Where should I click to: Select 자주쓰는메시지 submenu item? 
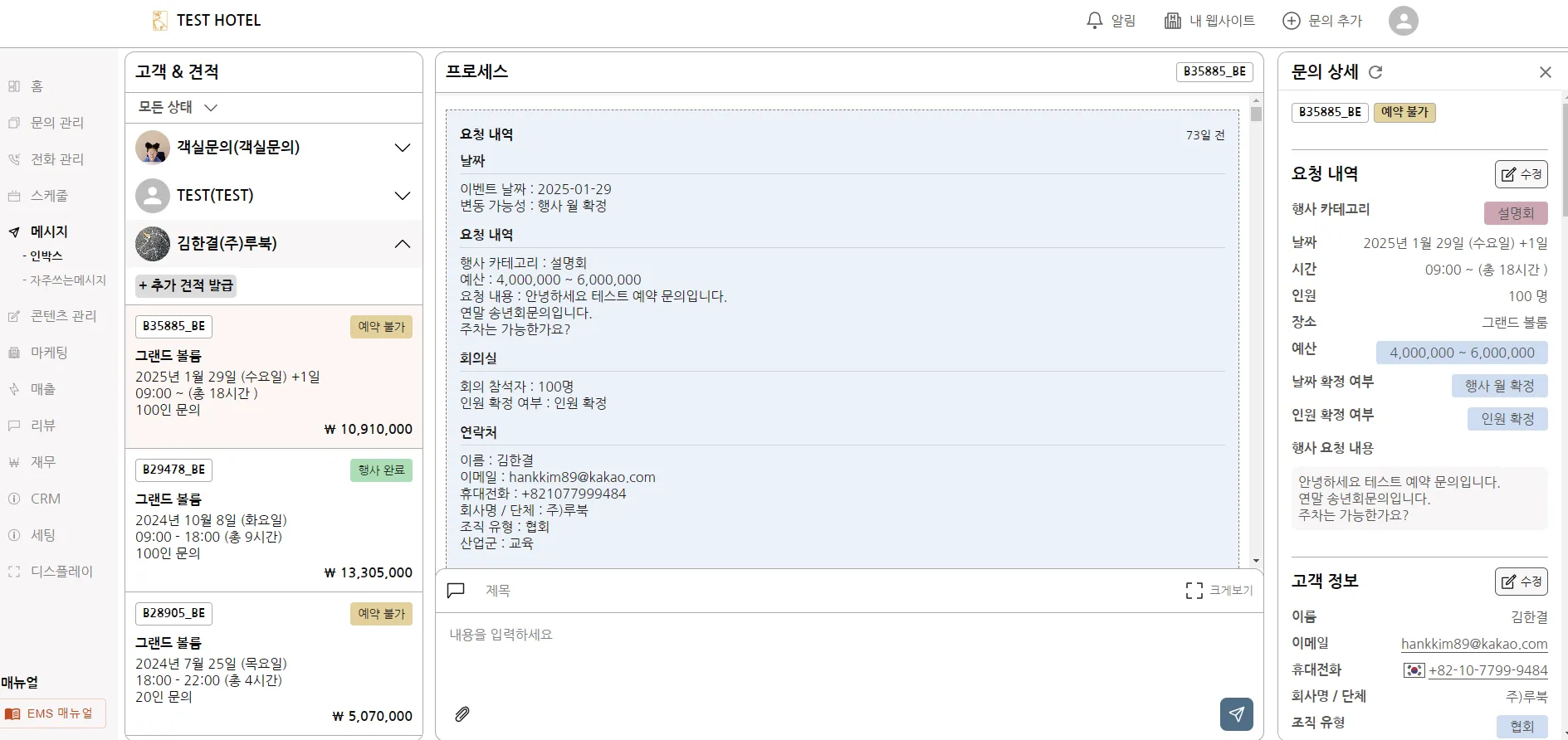point(68,280)
